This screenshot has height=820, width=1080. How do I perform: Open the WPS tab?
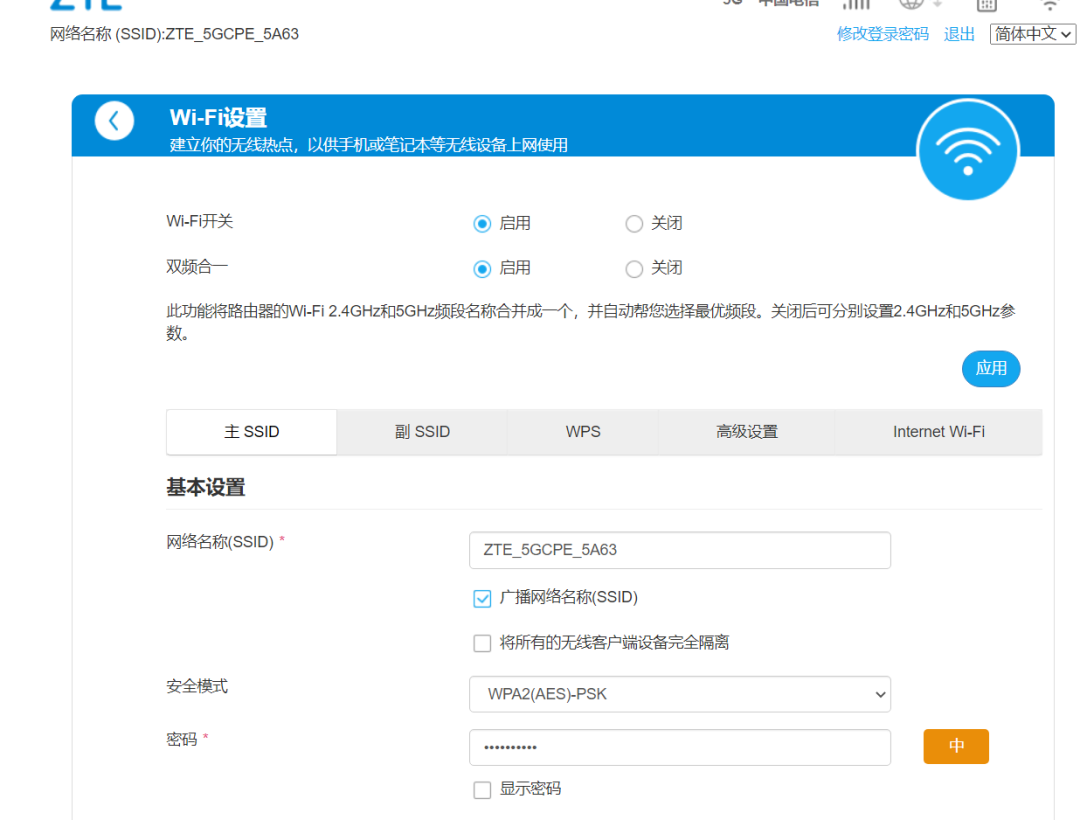[583, 431]
